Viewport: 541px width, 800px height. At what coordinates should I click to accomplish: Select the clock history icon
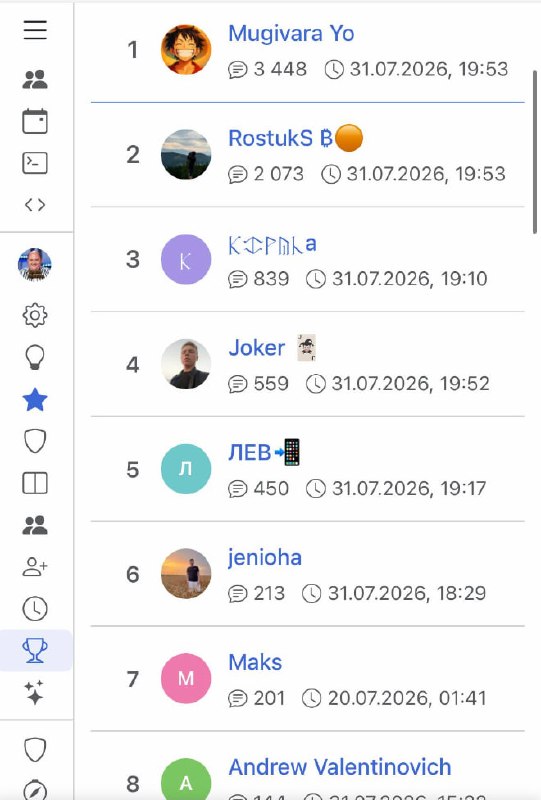pos(35,609)
